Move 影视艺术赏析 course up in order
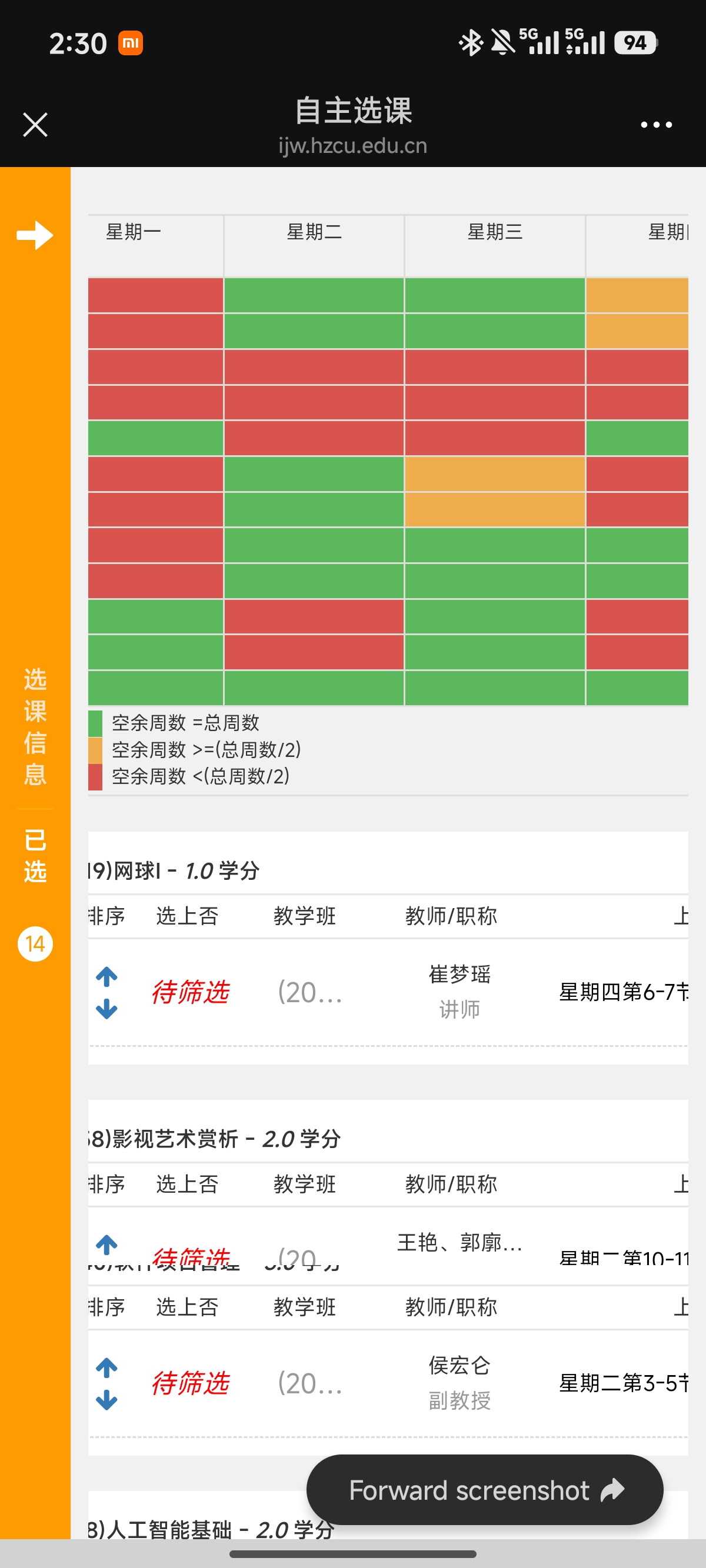Screen dimensions: 706x1568 (x=106, y=1244)
